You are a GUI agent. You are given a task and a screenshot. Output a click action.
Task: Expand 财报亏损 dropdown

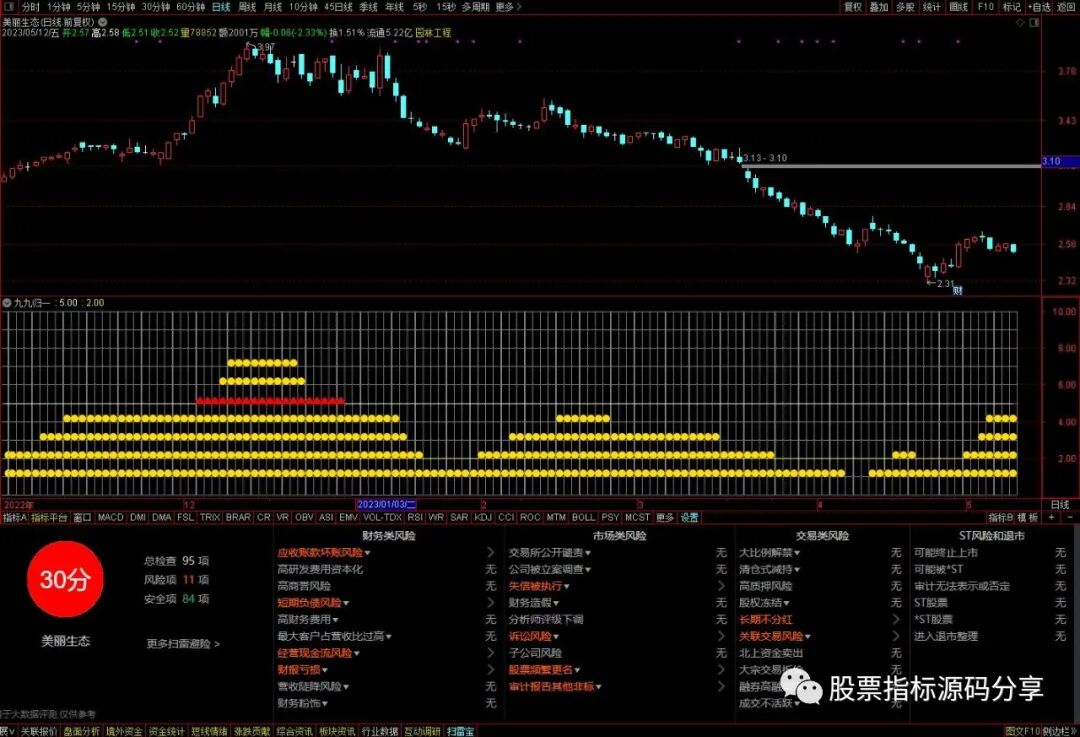coord(325,670)
